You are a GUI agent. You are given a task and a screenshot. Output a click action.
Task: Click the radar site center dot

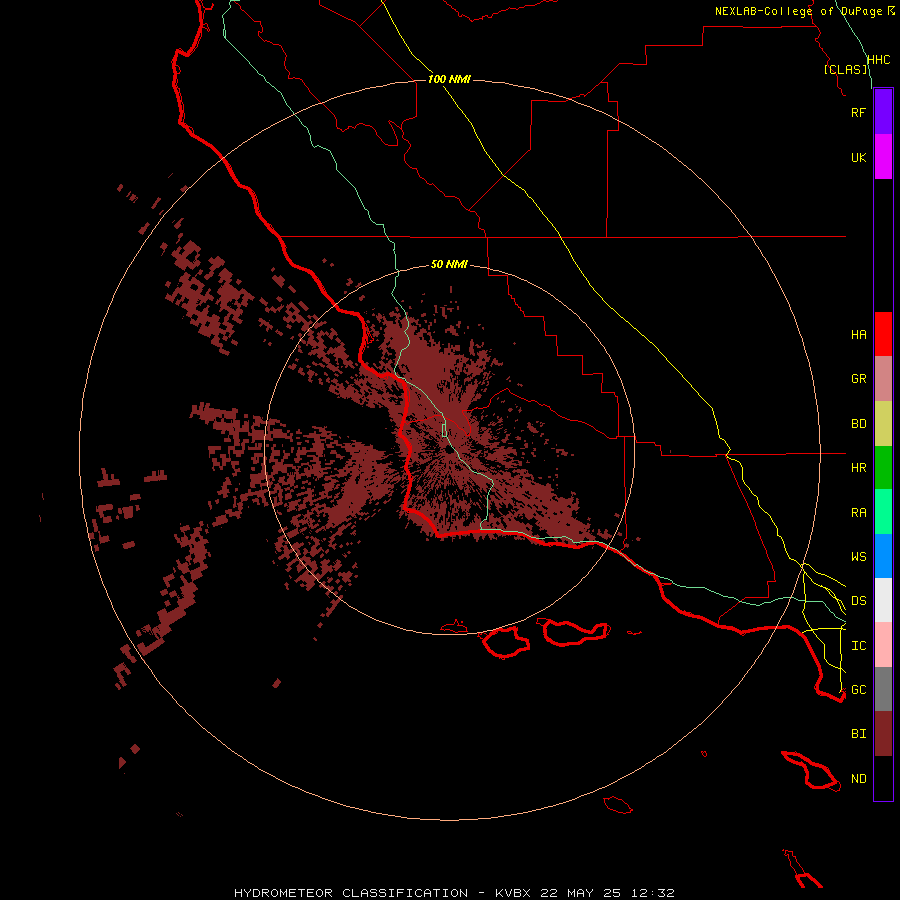(449, 450)
